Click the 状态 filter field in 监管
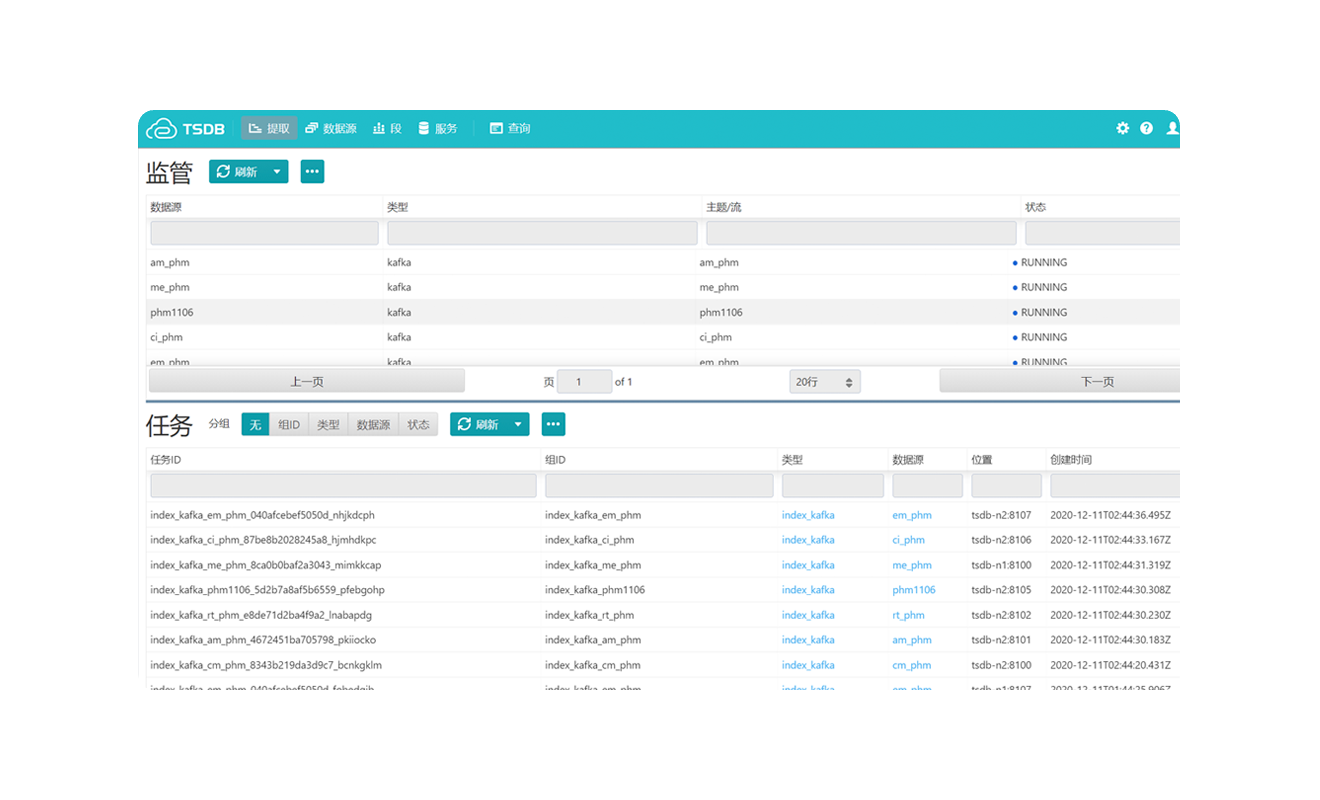Image resolution: width=1320 pixels, height=800 pixels. 1102,233
